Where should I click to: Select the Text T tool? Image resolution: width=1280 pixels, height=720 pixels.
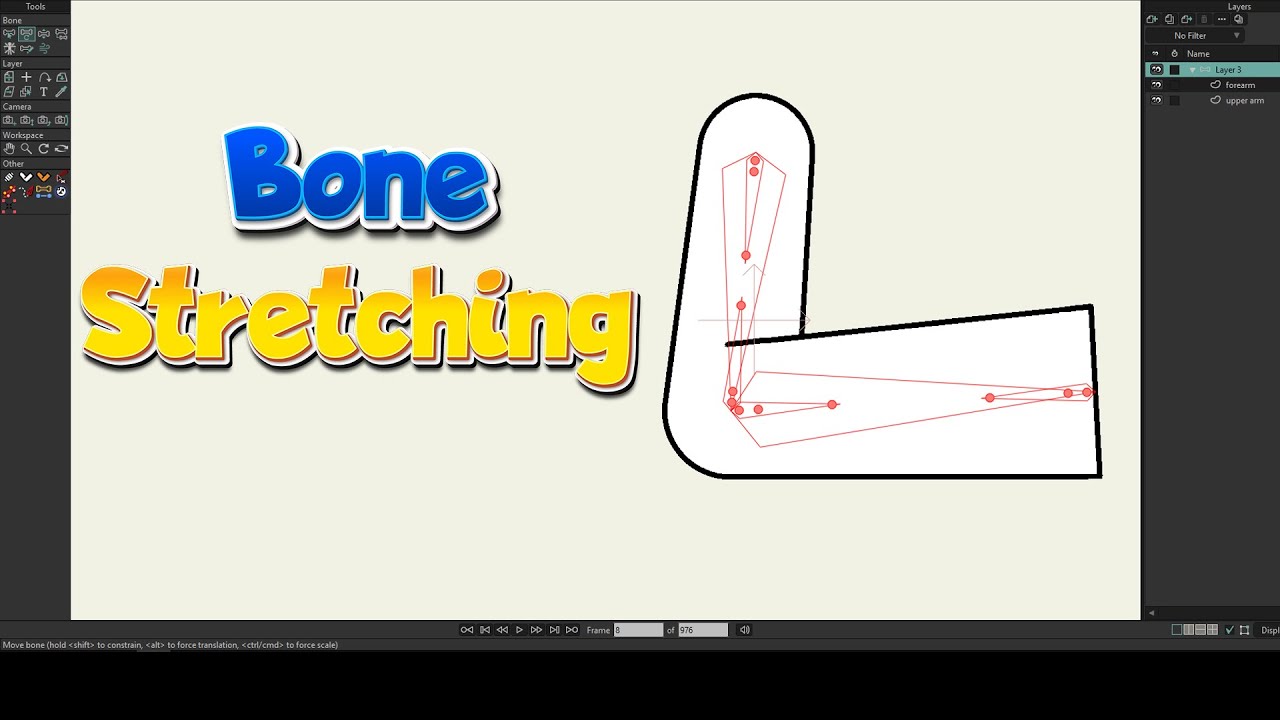[x=44, y=91]
